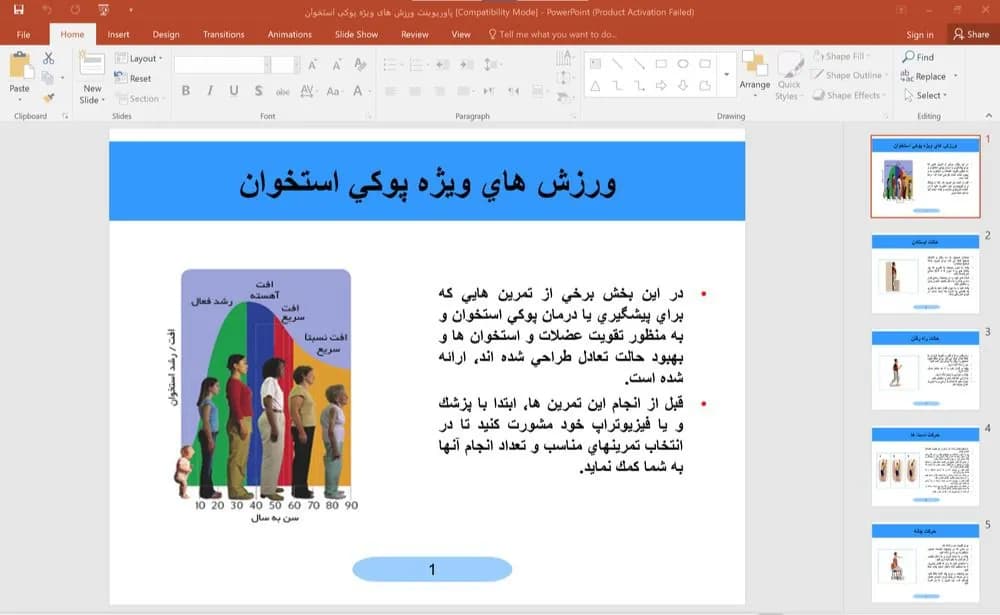Click the Tell me what you want box

point(552,34)
